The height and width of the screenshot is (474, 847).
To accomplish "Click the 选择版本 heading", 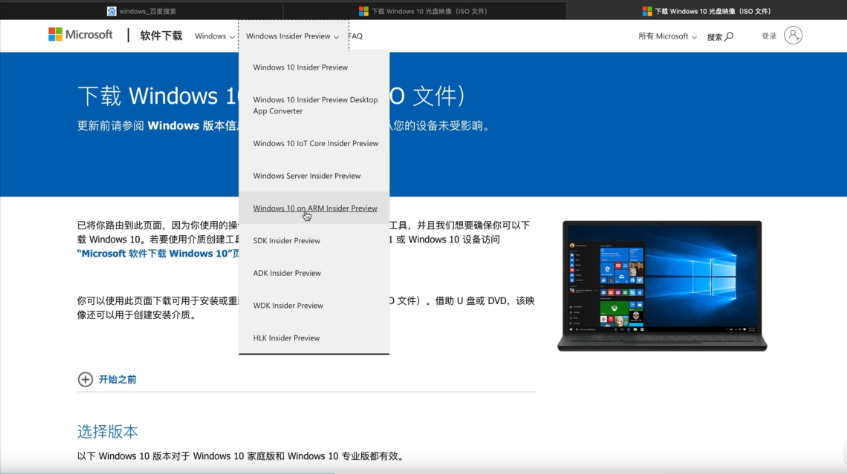I will (x=107, y=431).
